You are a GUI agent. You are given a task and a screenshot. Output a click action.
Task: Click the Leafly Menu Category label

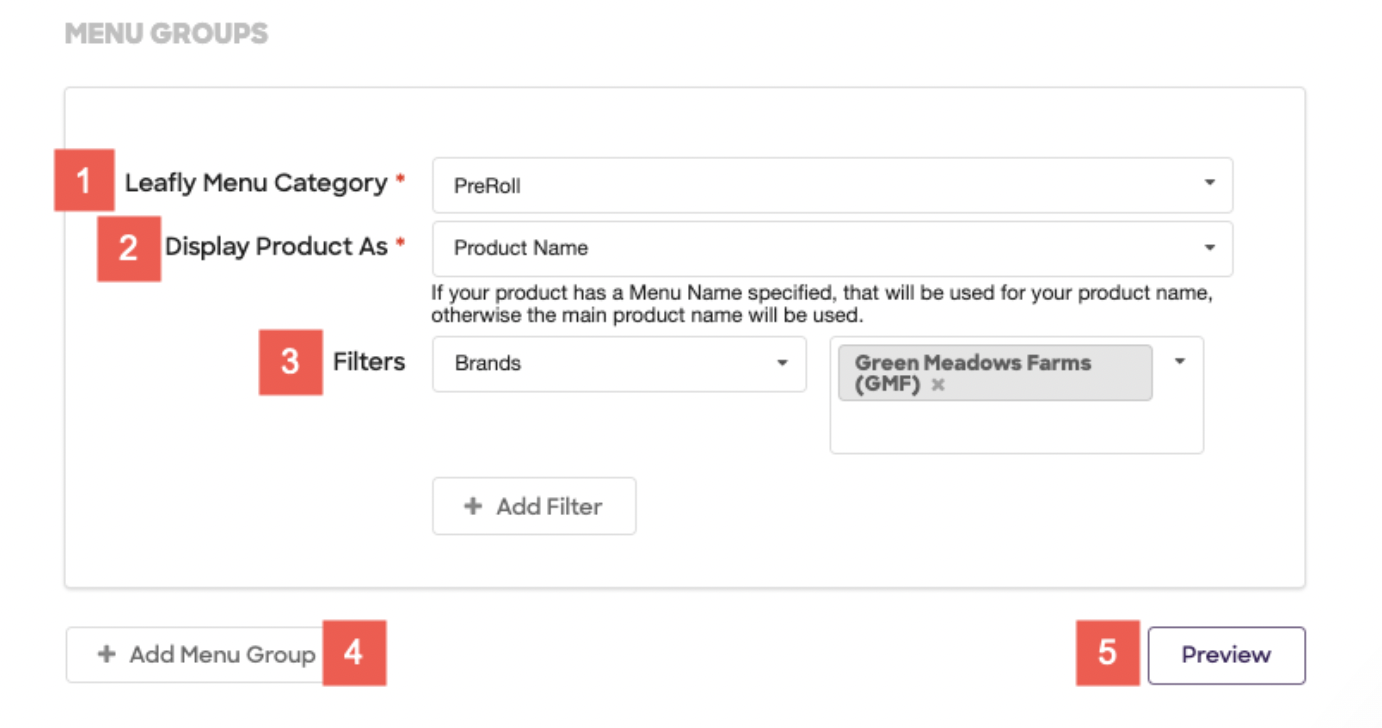coord(256,183)
